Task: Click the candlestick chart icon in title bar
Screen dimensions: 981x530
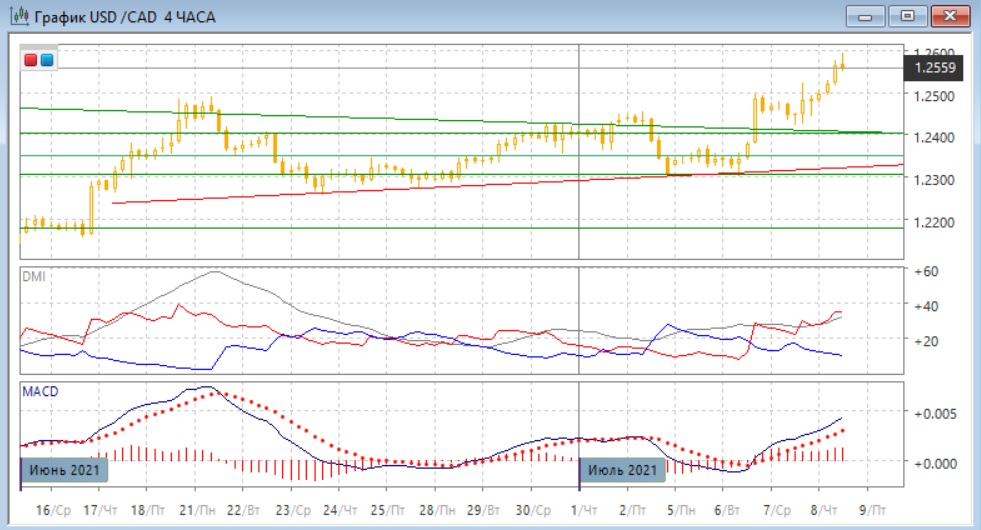Action: (x=17, y=17)
